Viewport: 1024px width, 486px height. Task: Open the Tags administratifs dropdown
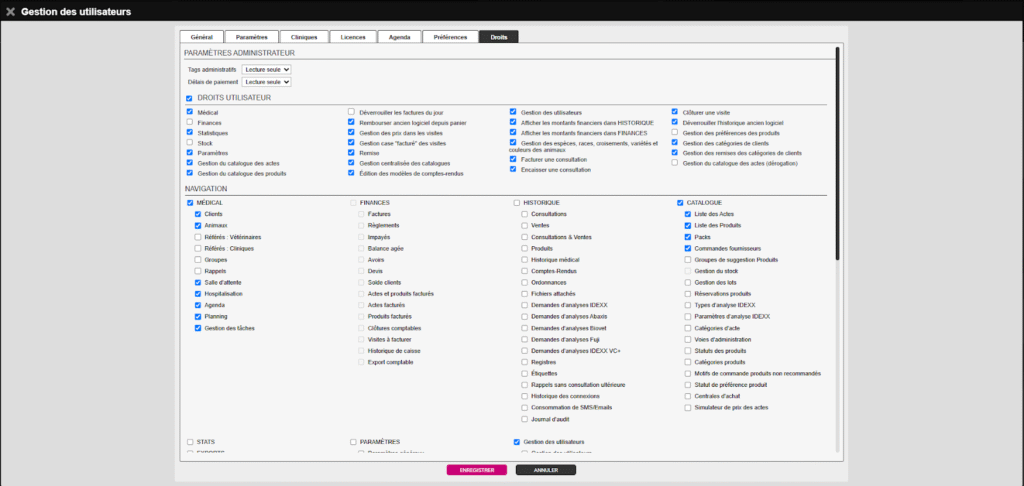266,70
